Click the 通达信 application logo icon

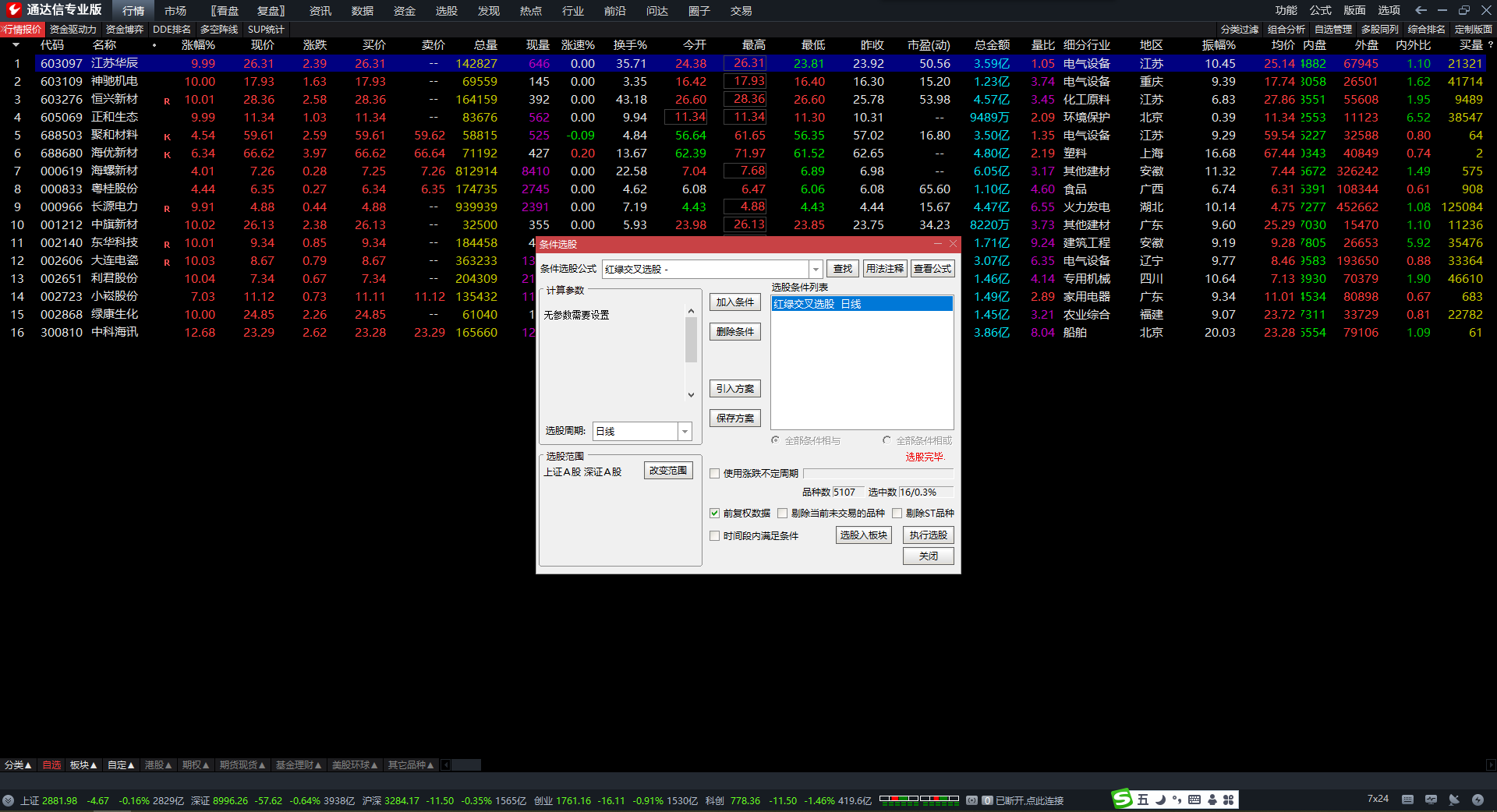(13, 9)
